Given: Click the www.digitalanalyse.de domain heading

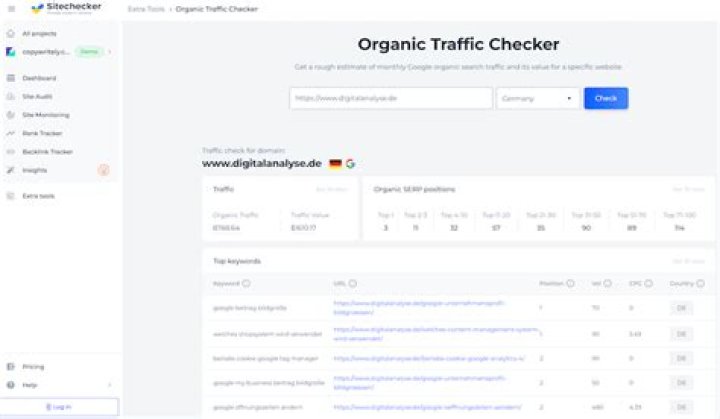Looking at the screenshot, I should coord(262,164).
